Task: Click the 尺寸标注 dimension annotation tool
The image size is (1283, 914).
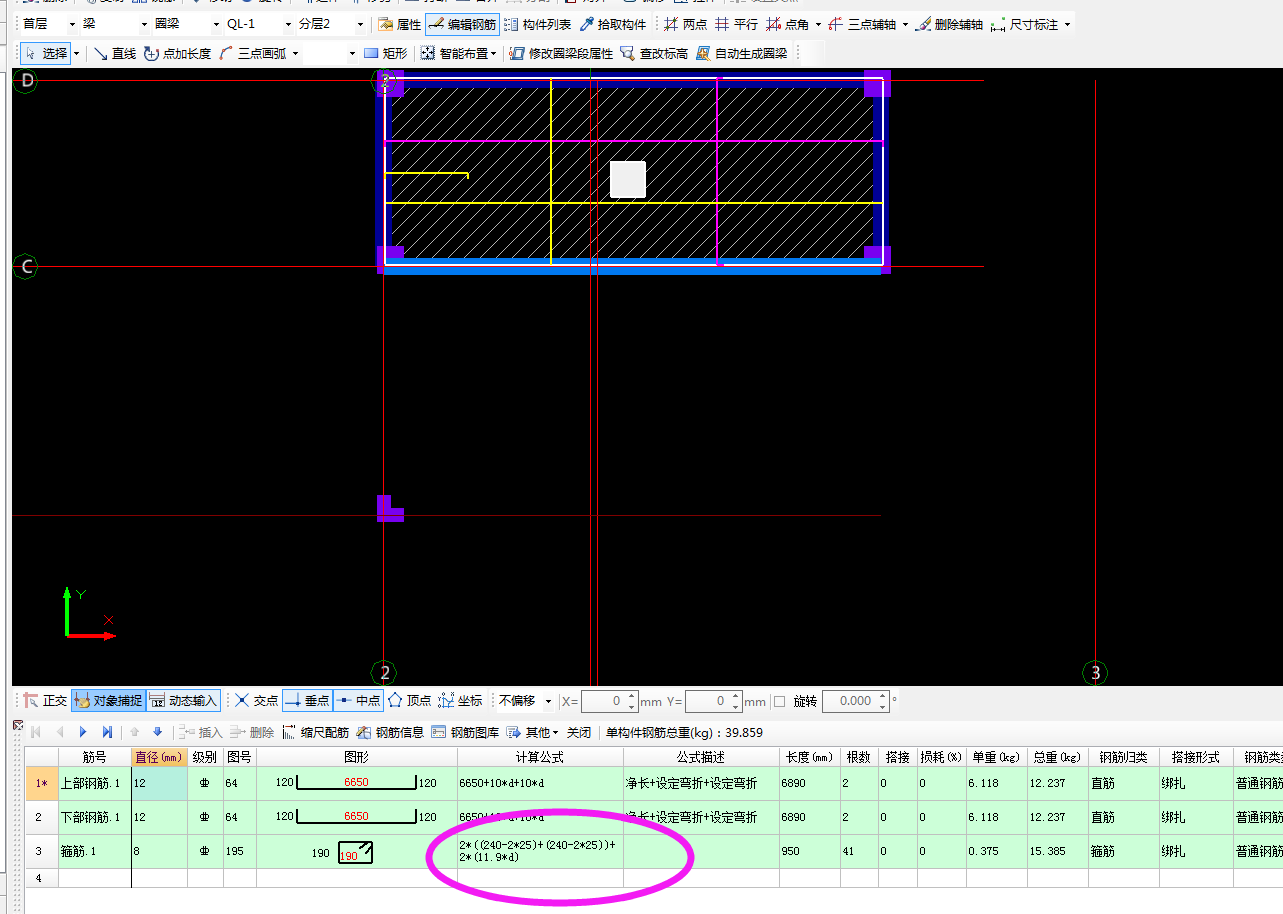Action: coord(1023,24)
